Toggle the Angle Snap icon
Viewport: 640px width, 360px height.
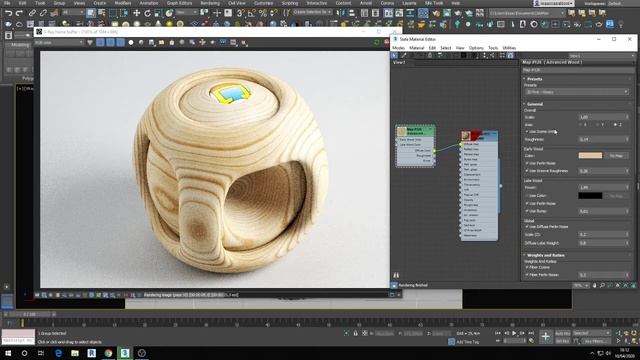pyautogui.click(x=251, y=13)
